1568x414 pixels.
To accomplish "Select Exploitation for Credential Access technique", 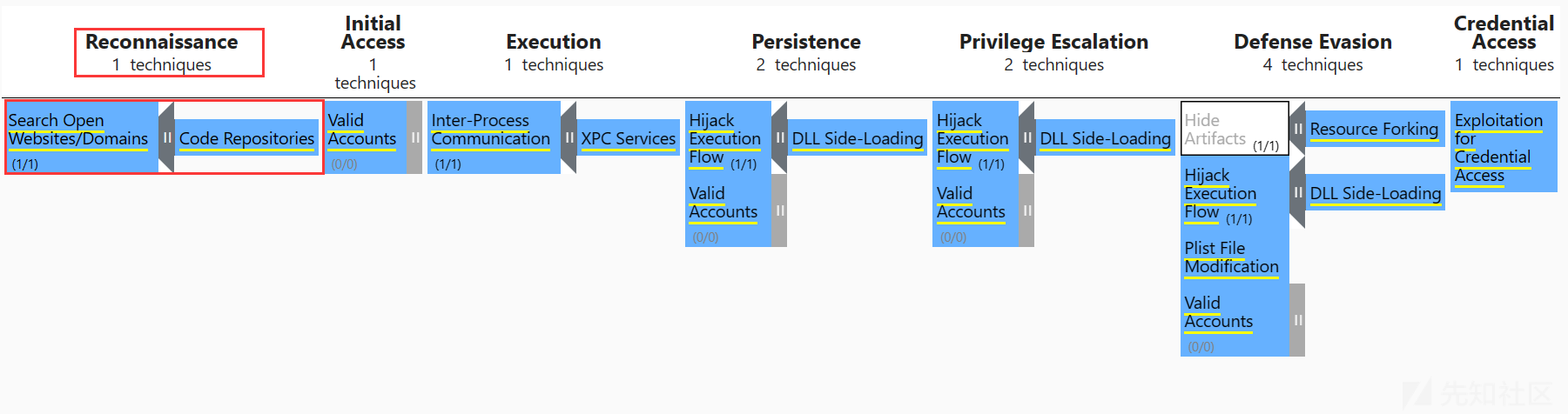I will point(1504,147).
